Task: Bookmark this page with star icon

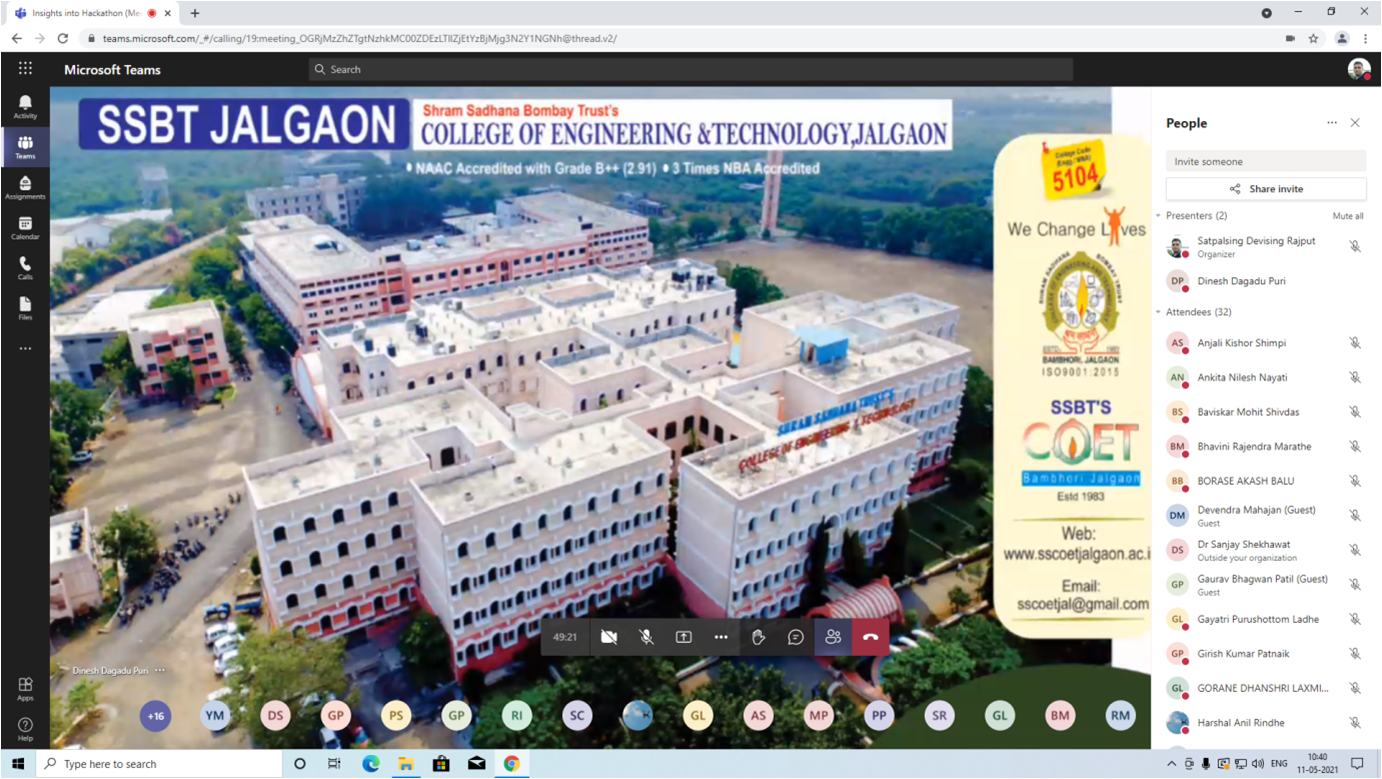Action: [x=1313, y=38]
